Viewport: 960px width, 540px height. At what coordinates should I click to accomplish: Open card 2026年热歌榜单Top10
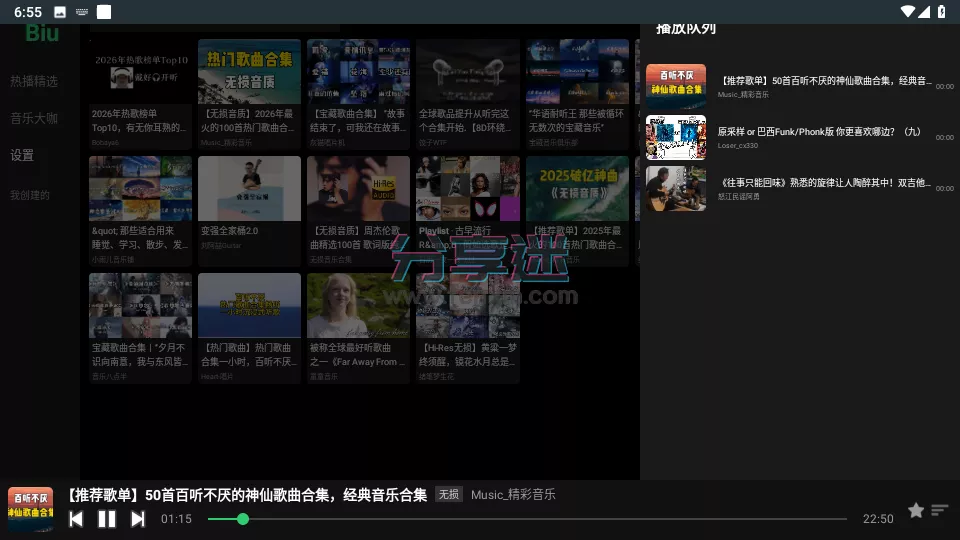click(x=140, y=94)
